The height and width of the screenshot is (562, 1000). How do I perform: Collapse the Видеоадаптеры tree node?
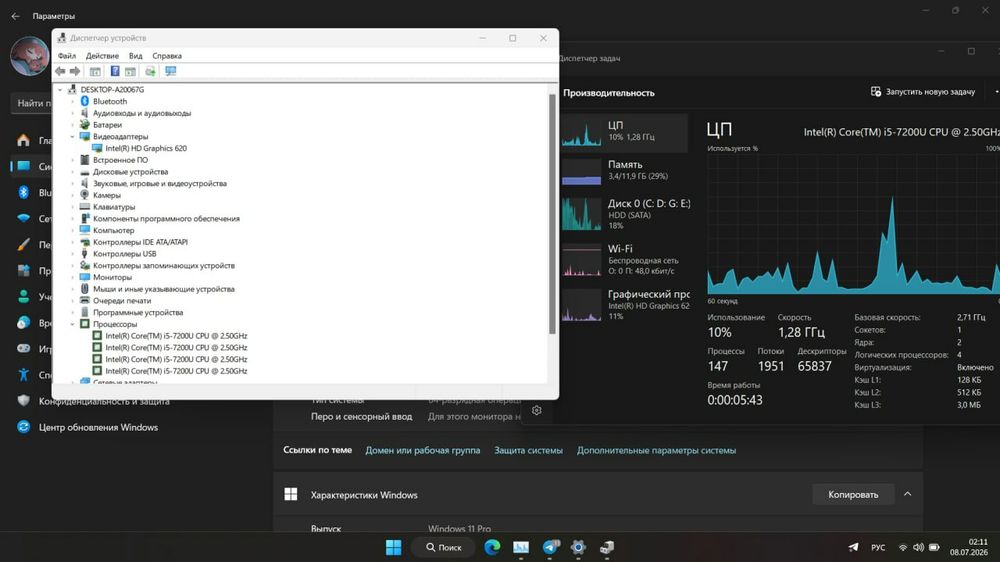click(73, 137)
